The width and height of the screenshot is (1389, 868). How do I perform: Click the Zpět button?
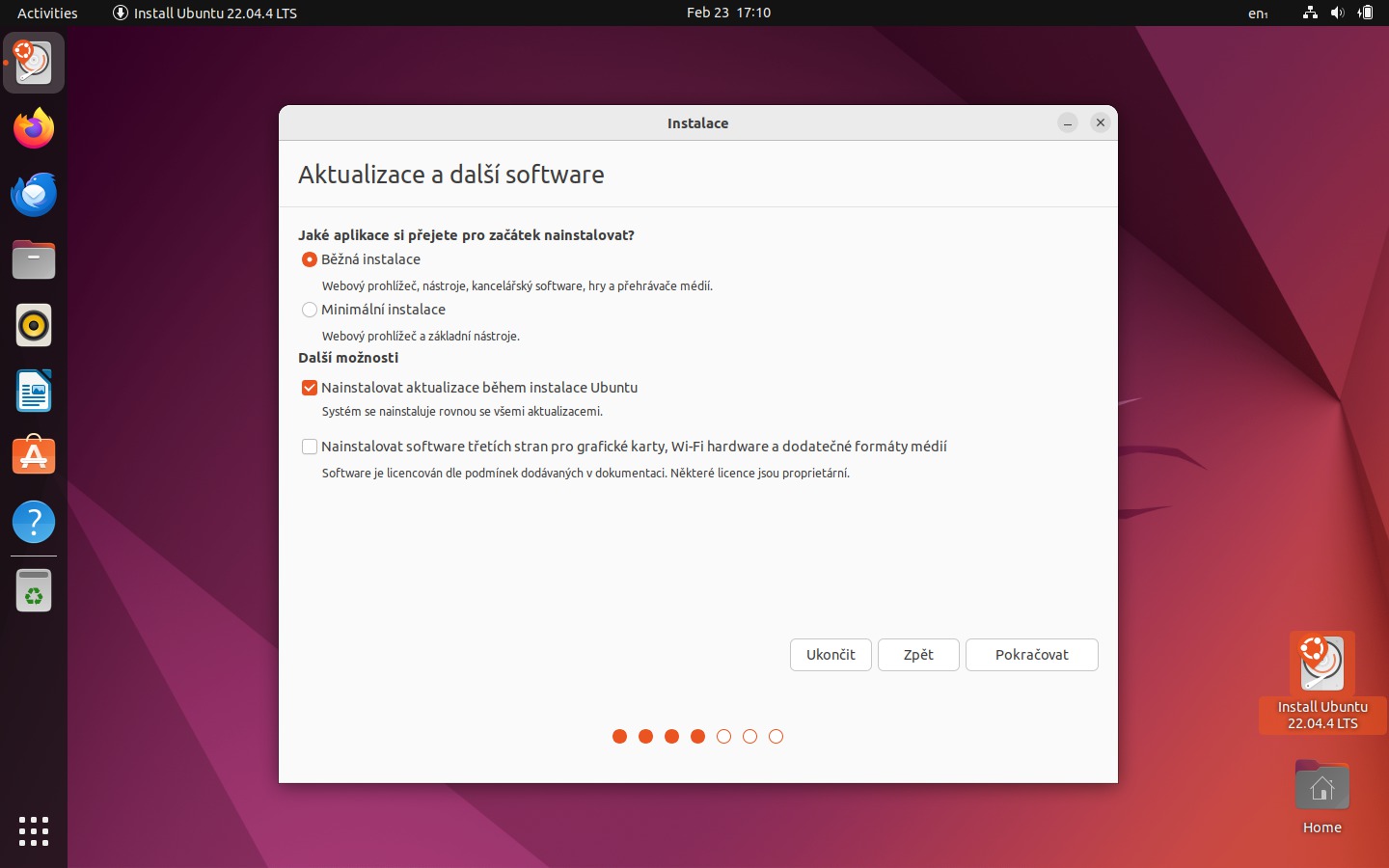pyautogui.click(x=918, y=655)
